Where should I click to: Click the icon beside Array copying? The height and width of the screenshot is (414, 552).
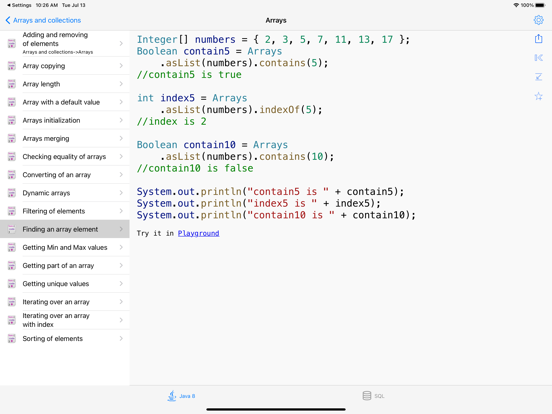coord(12,66)
